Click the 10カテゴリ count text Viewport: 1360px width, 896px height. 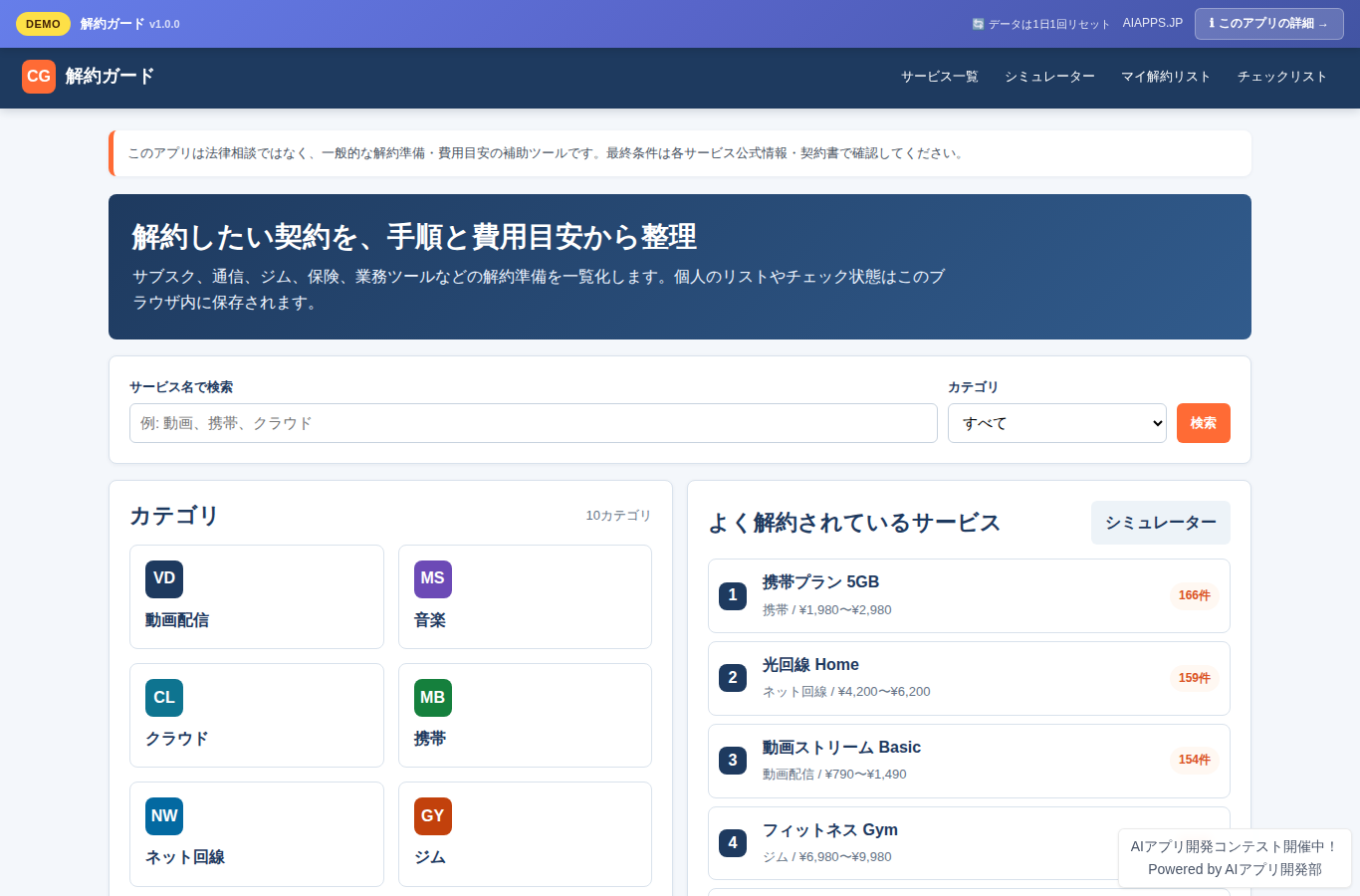(x=618, y=516)
